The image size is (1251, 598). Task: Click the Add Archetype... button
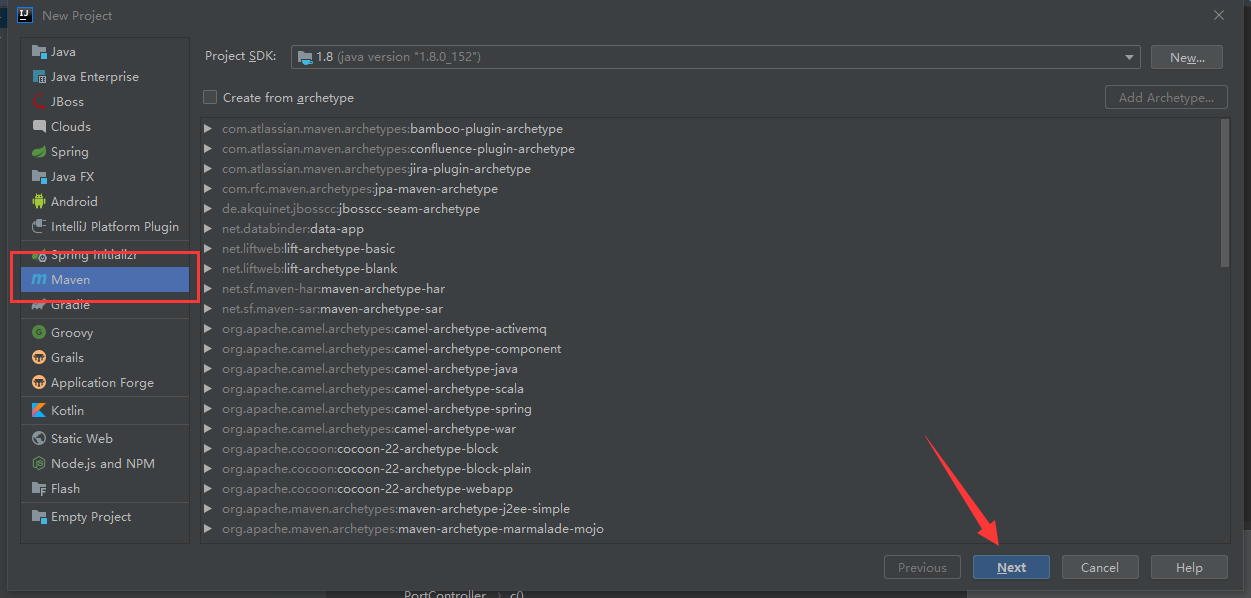1166,97
